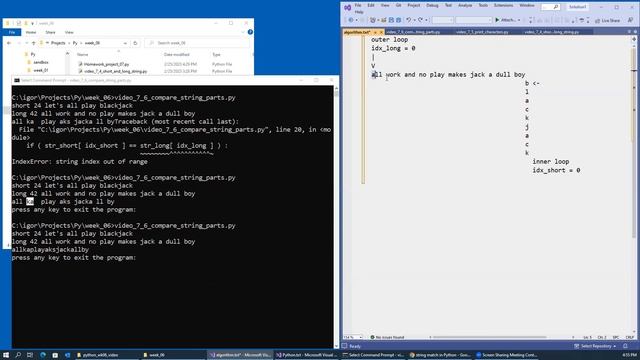The height and width of the screenshot is (360, 640).
Task: Start debugging with the Attach button
Action: pyautogui.click(x=505, y=20)
